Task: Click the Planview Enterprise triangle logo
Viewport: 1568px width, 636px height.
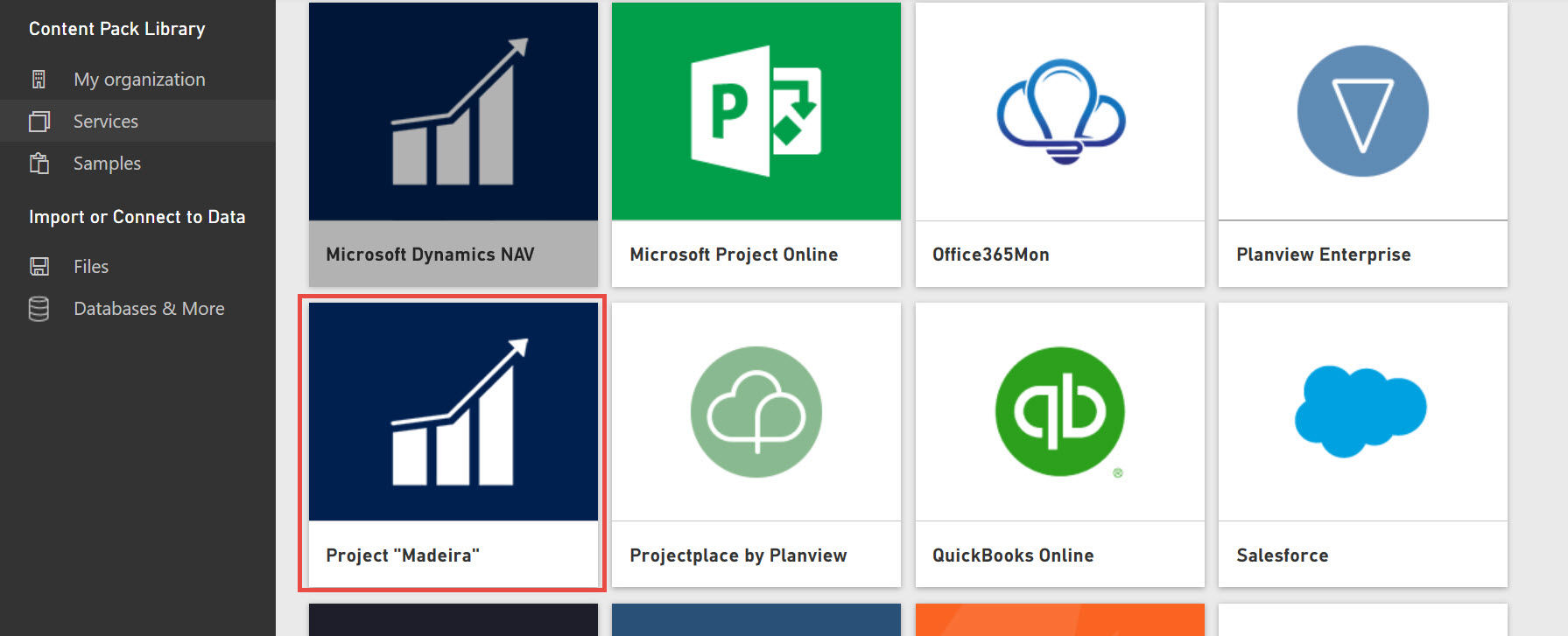Action: (x=1362, y=111)
